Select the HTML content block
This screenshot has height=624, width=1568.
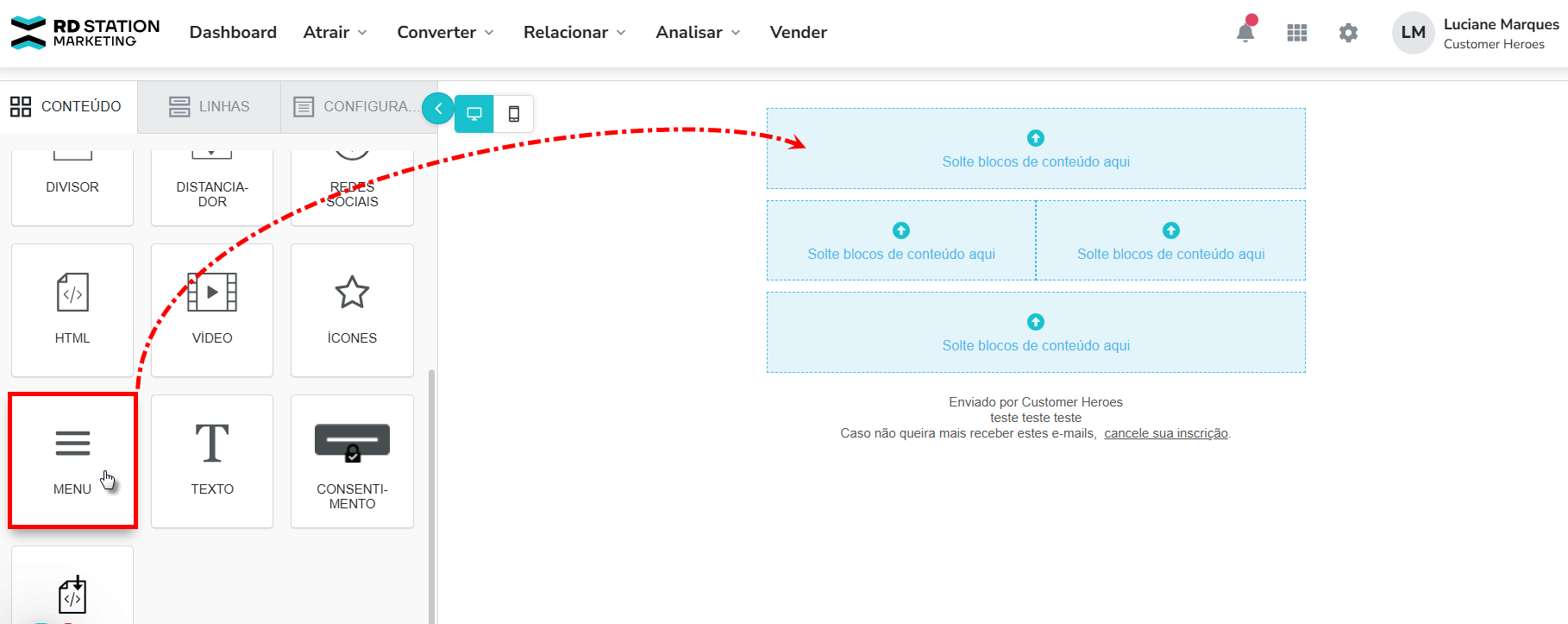coord(72,310)
